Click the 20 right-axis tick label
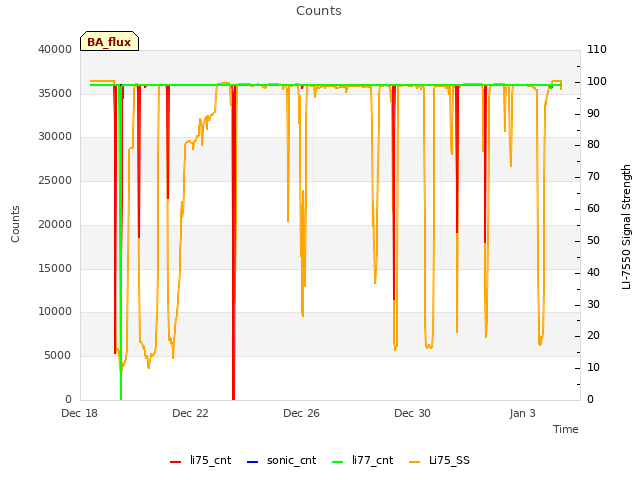 [x=593, y=336]
